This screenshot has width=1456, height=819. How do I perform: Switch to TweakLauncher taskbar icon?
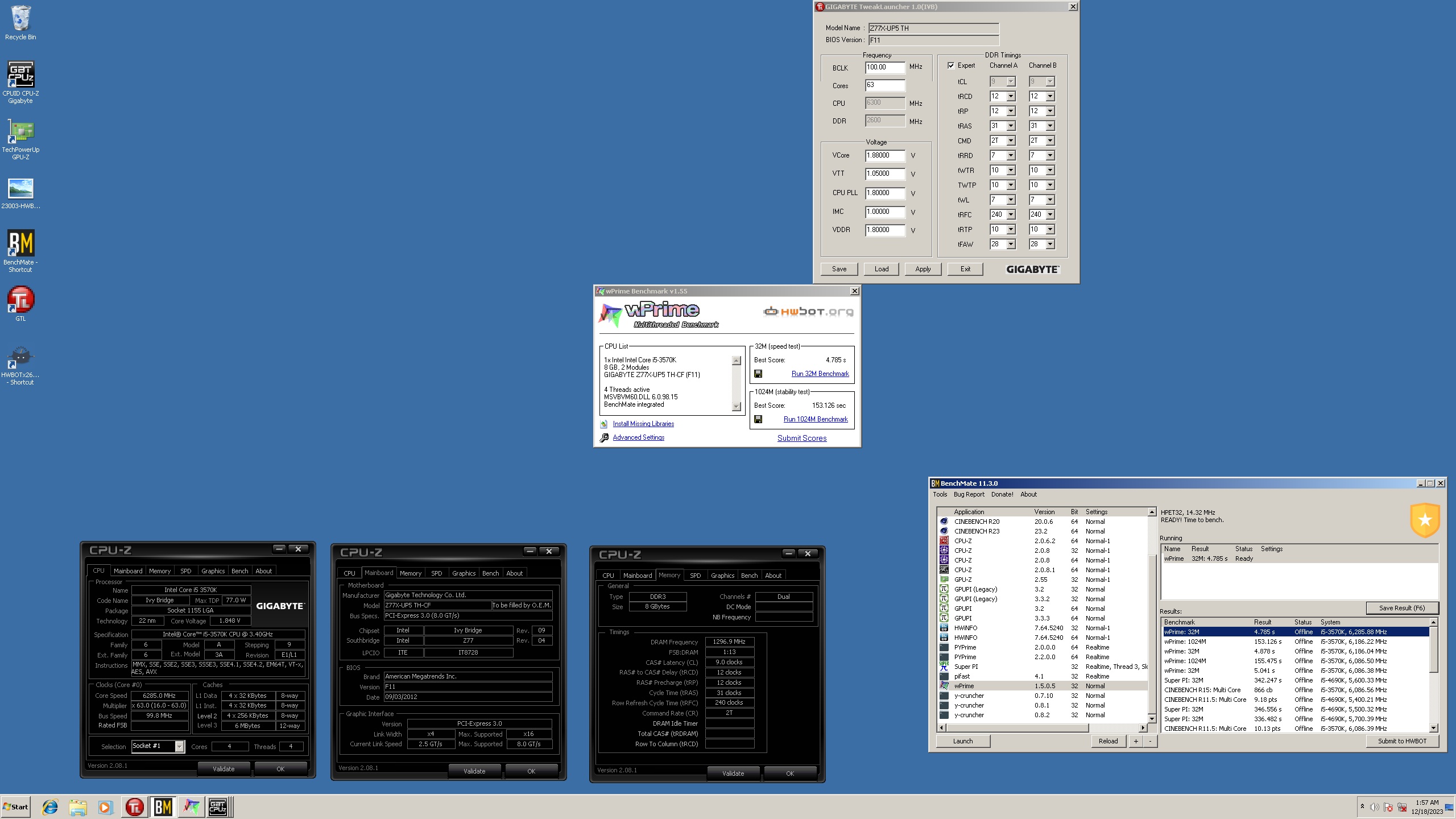coord(135,806)
